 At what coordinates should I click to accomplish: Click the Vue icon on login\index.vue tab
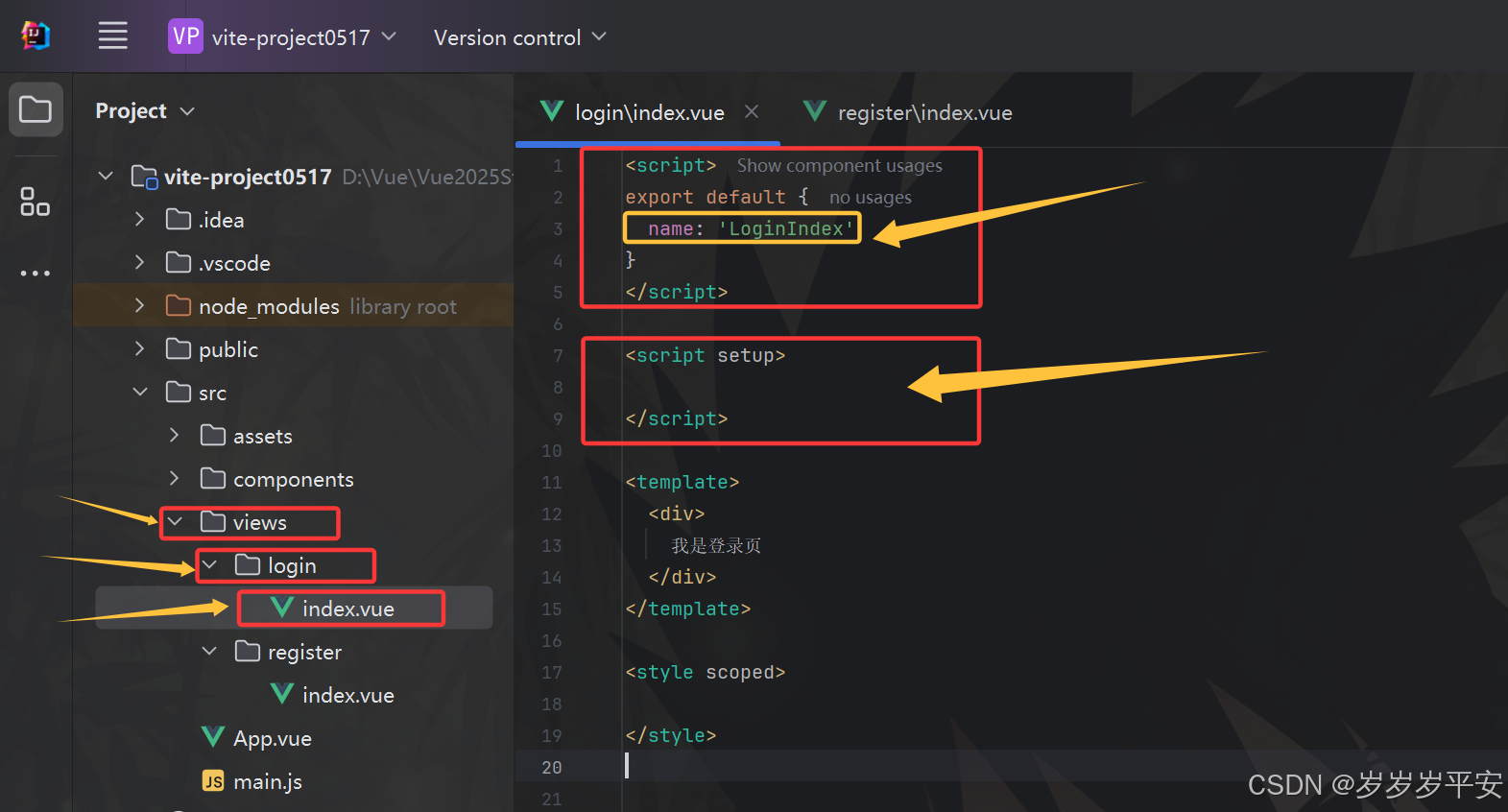552,111
